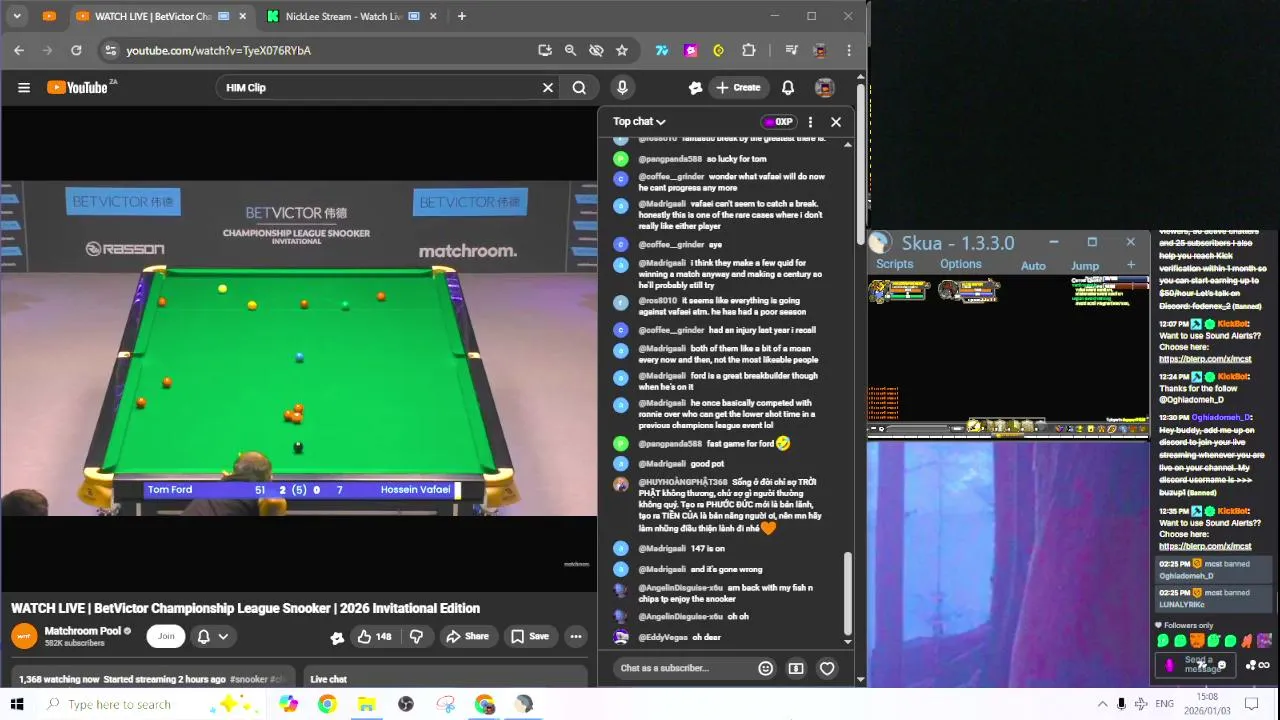Like the video with 148 likes

pyautogui.click(x=374, y=636)
